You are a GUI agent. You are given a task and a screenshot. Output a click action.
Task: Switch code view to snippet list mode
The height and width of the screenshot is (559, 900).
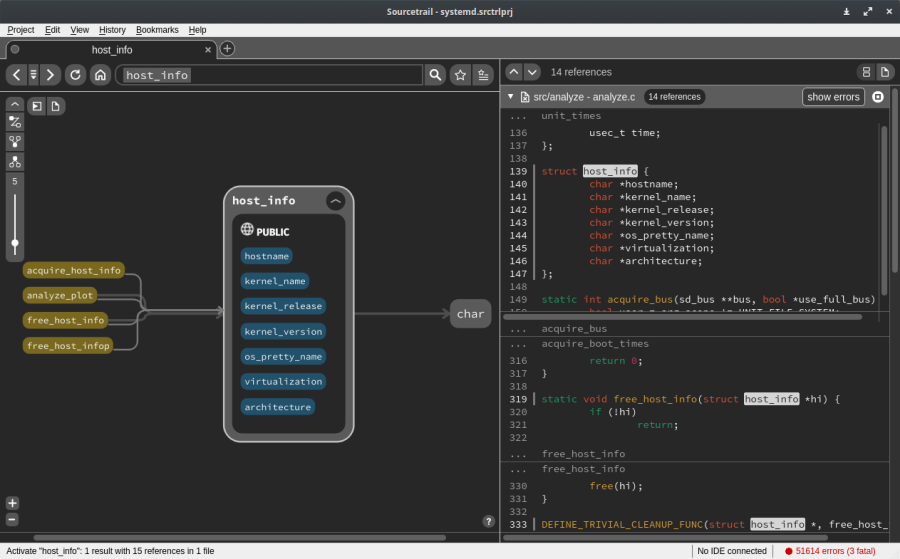pyautogui.click(x=865, y=72)
